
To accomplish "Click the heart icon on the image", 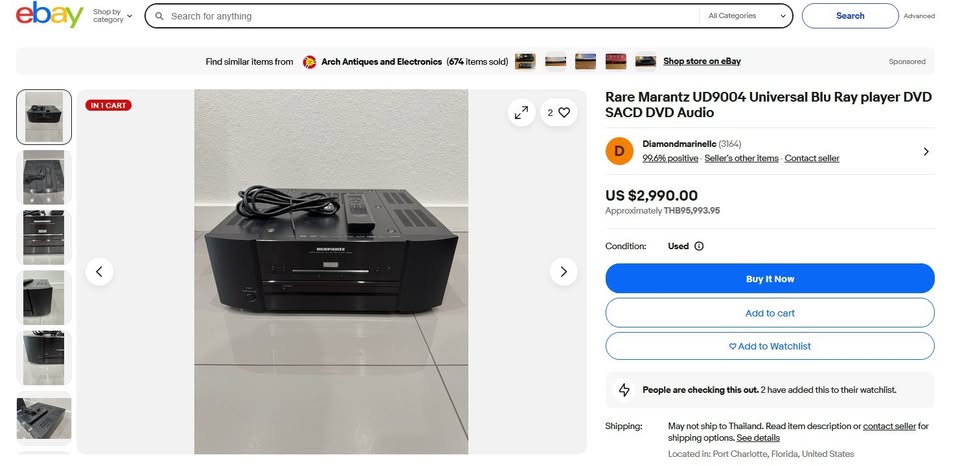I will pyautogui.click(x=564, y=113).
